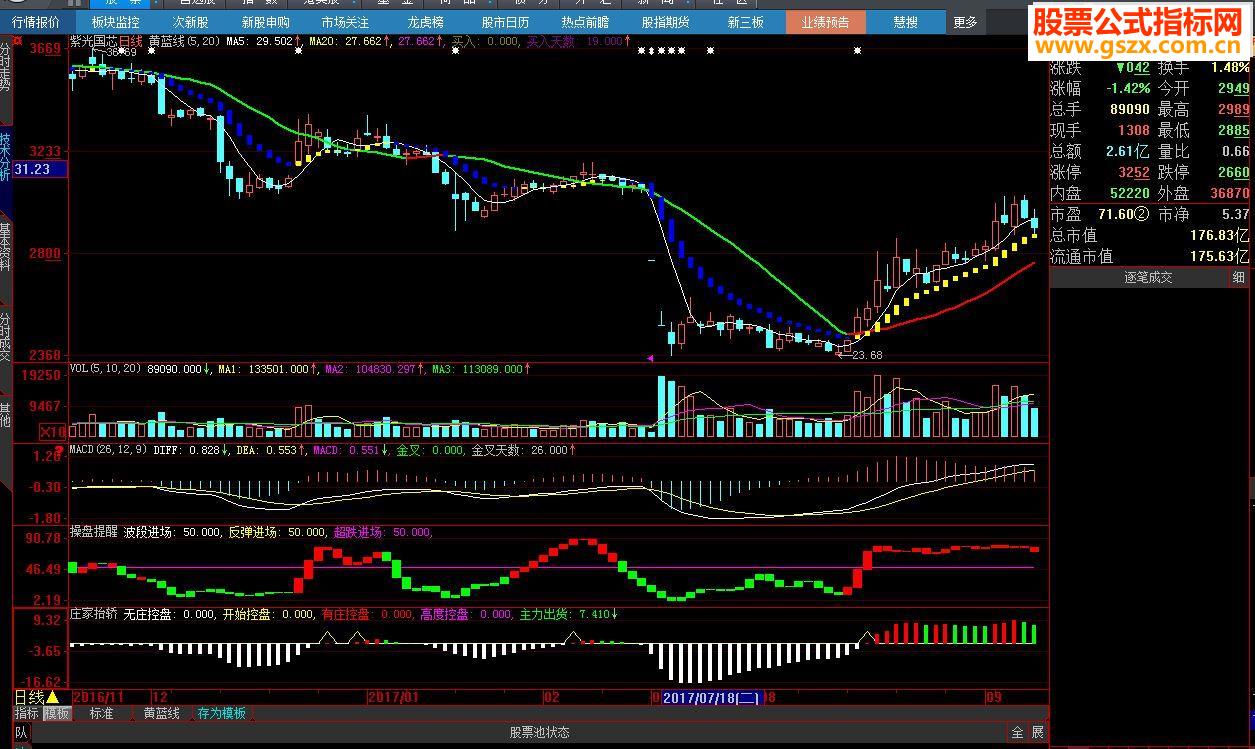This screenshot has height=749, width=1255.
Task: Switch to 板块监控 tab
Action: click(115, 22)
